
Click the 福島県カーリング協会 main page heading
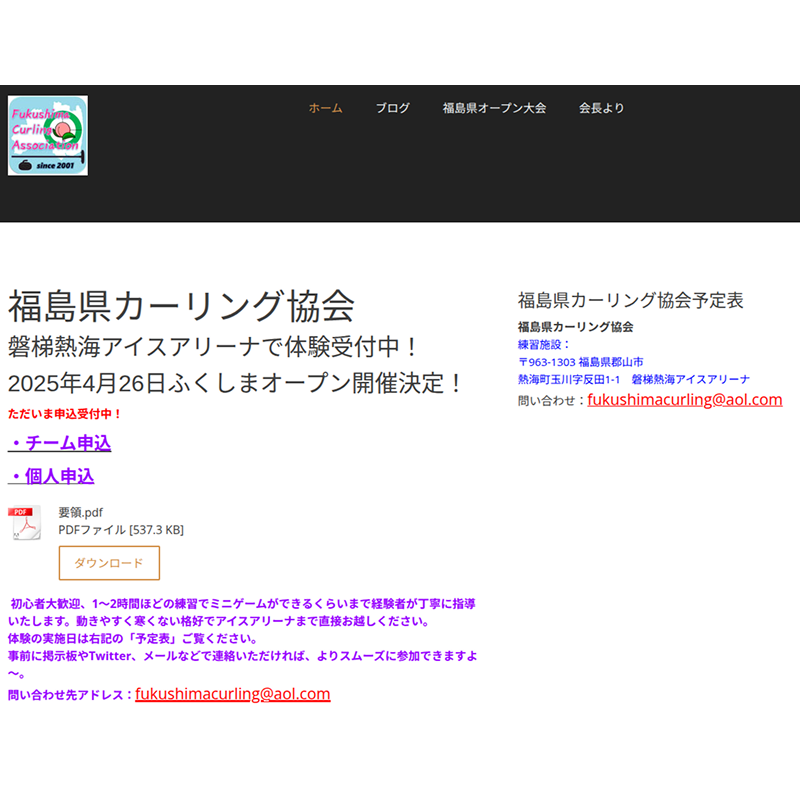[181, 305]
